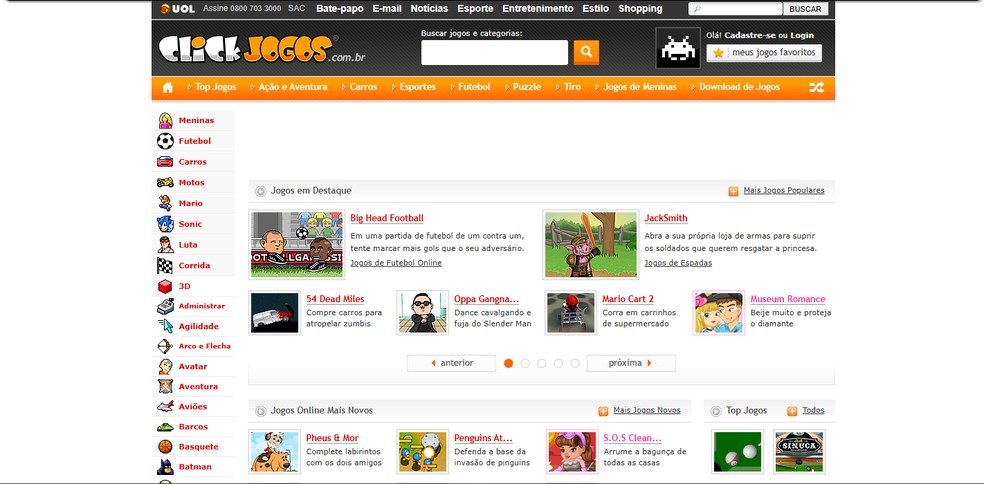Click the plus icon beside Mais Jogos Populares

tap(733, 191)
